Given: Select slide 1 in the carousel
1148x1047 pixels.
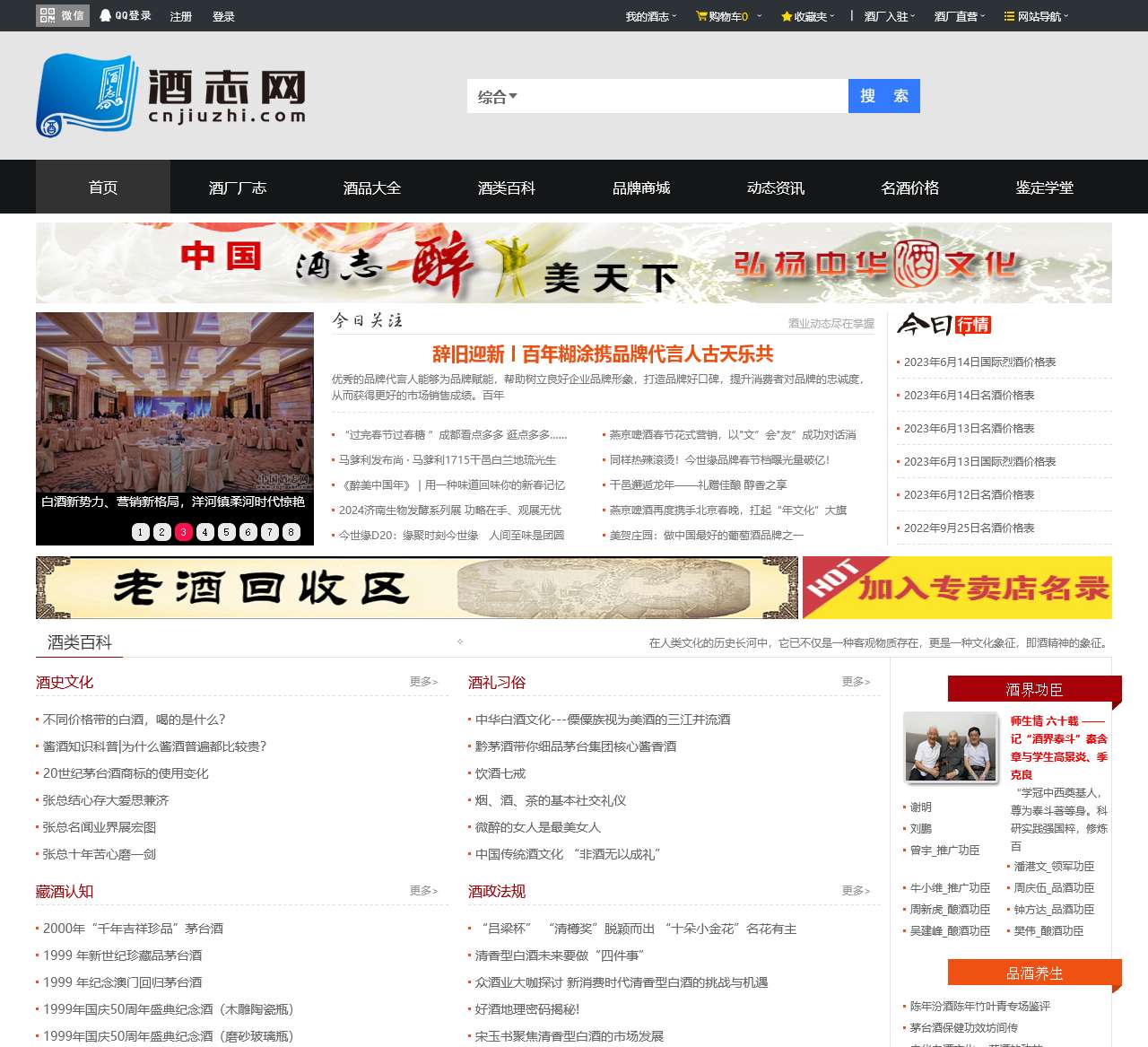Looking at the screenshot, I should pos(141,532).
